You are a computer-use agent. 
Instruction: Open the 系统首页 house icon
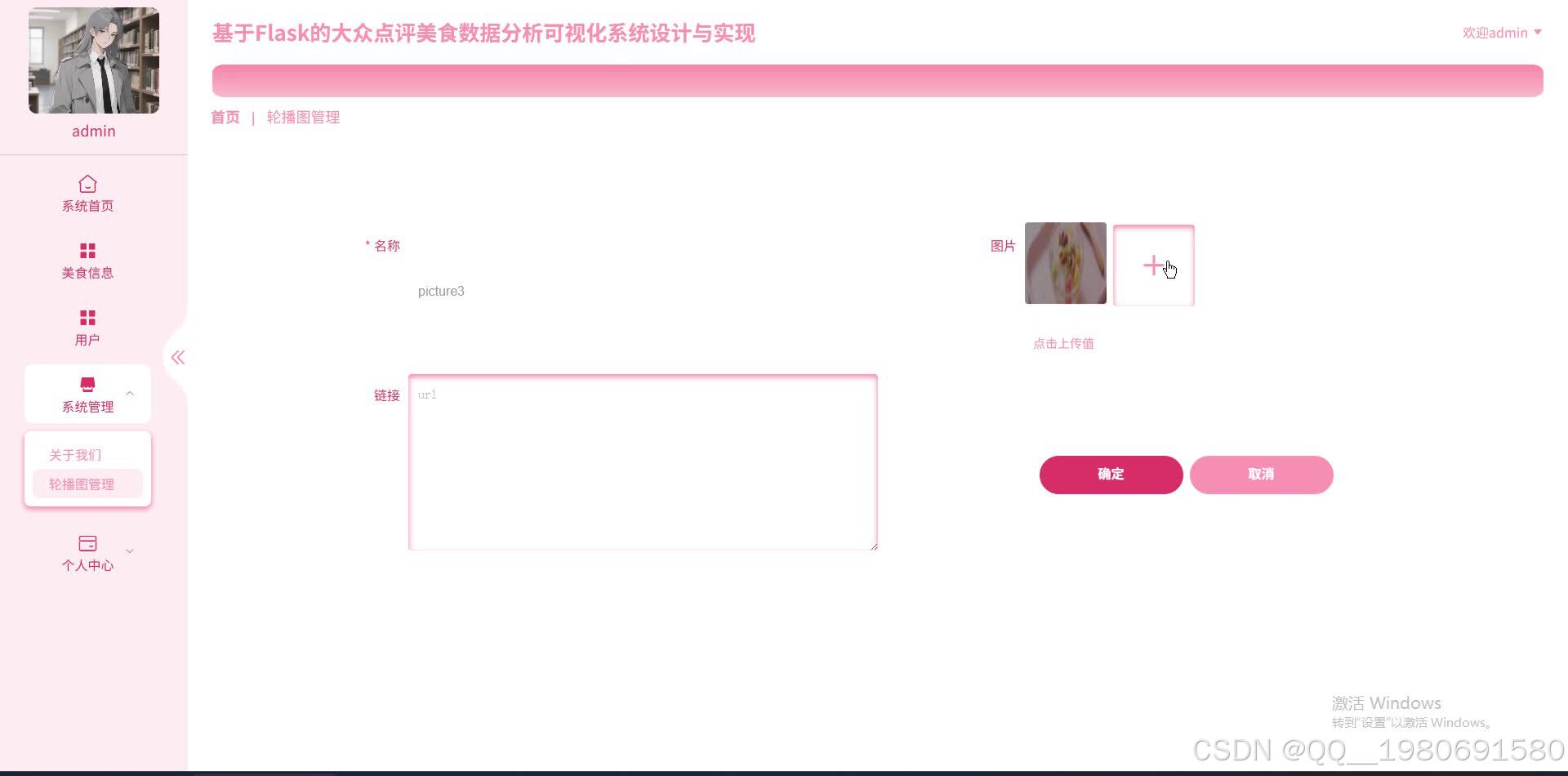coord(87,184)
